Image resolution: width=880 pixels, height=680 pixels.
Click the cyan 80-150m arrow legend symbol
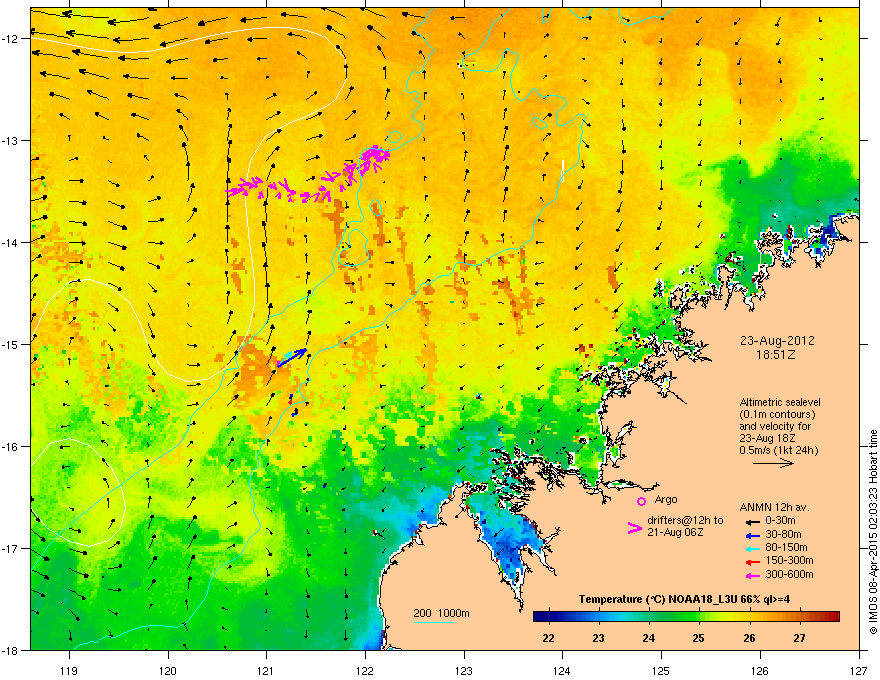click(752, 548)
